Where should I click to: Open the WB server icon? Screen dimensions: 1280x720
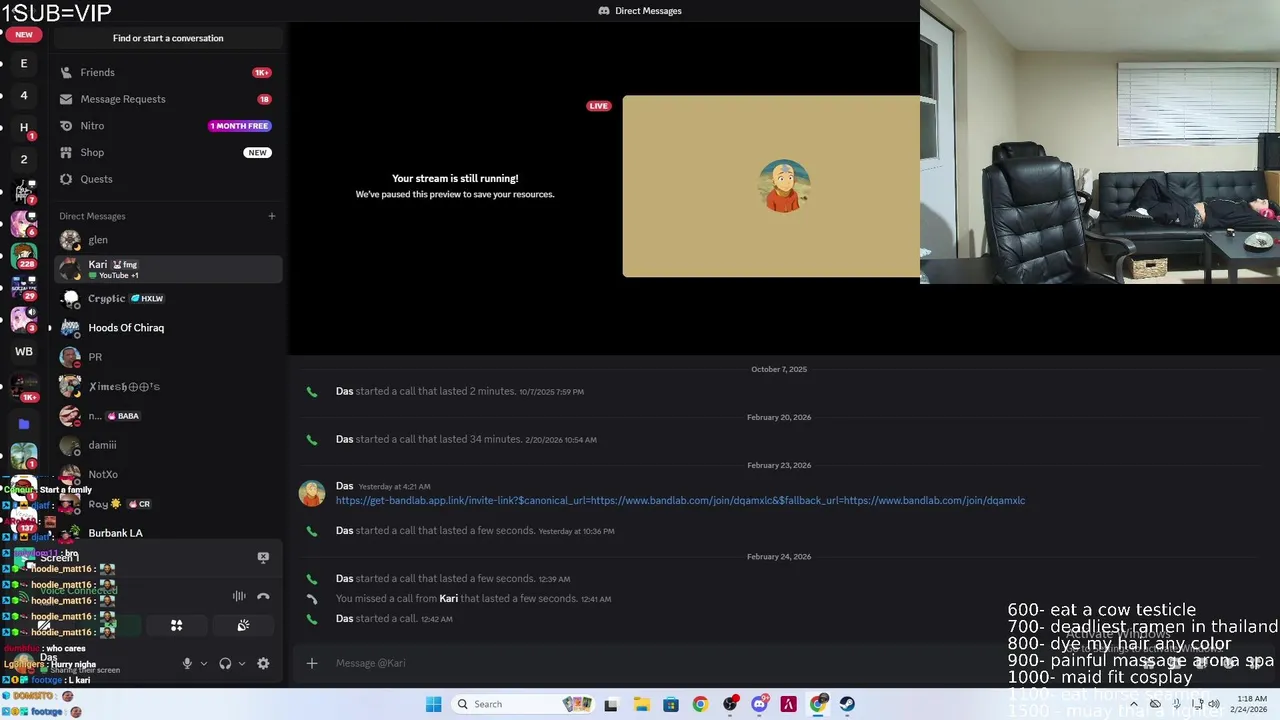pos(24,352)
